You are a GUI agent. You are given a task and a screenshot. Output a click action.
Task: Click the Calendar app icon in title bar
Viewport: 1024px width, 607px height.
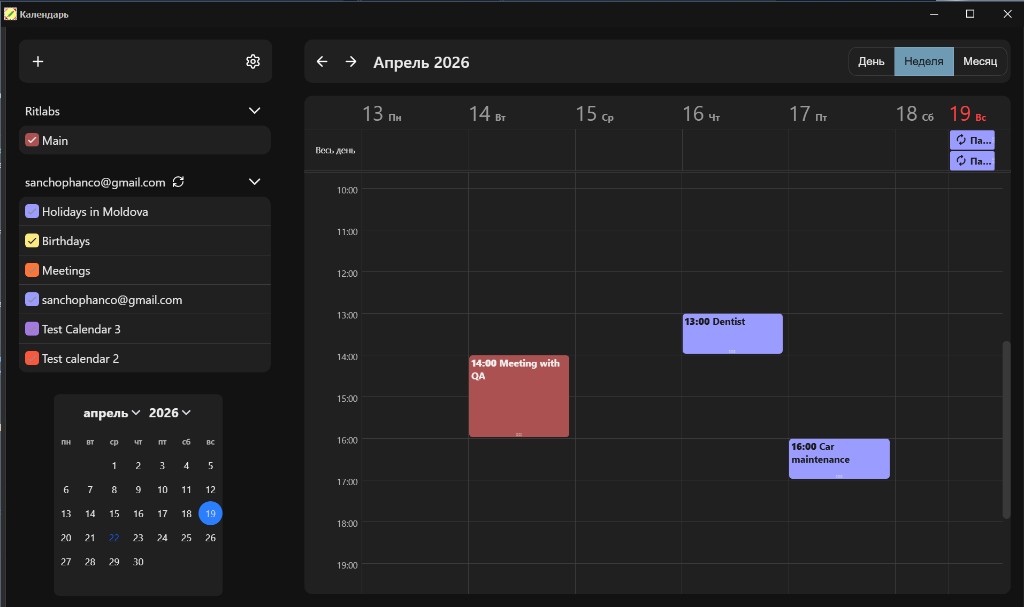pyautogui.click(x=10, y=14)
